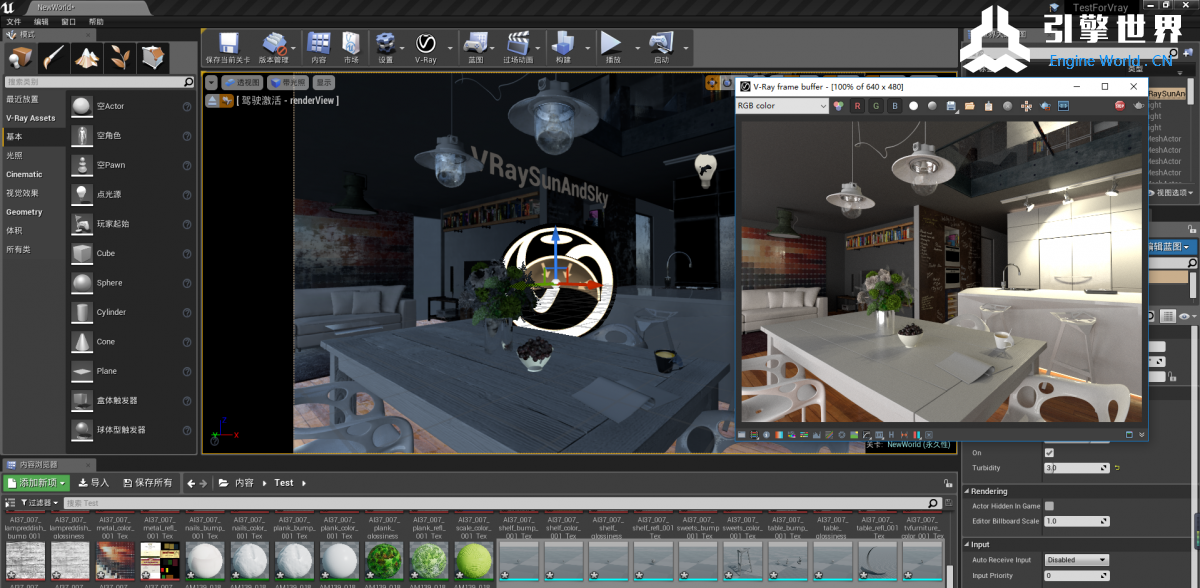
Task: Click the 导入 import button
Action: 94,483
